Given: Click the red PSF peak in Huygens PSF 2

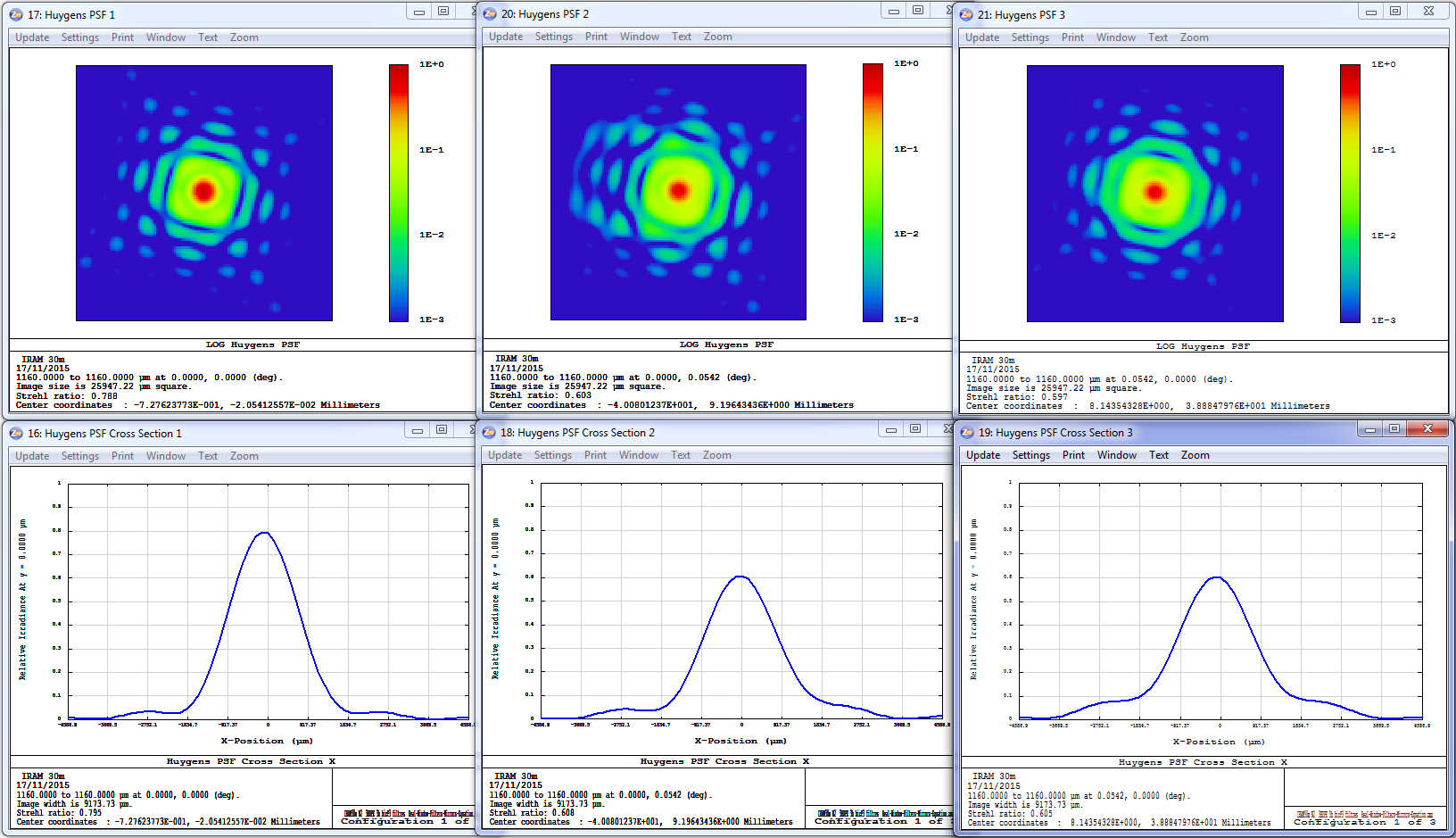Looking at the screenshot, I should pos(678,190).
